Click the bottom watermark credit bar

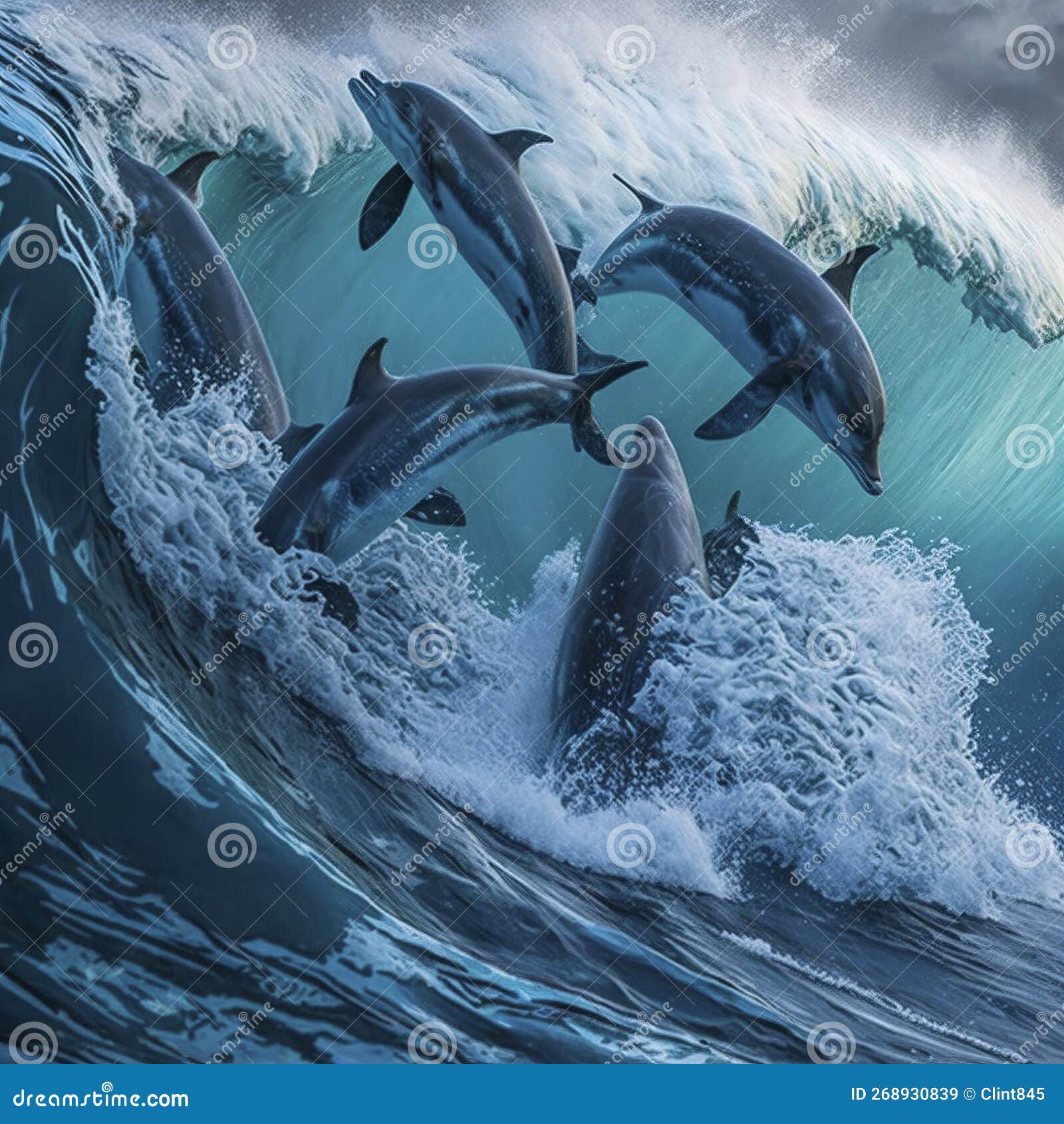coord(532,1094)
